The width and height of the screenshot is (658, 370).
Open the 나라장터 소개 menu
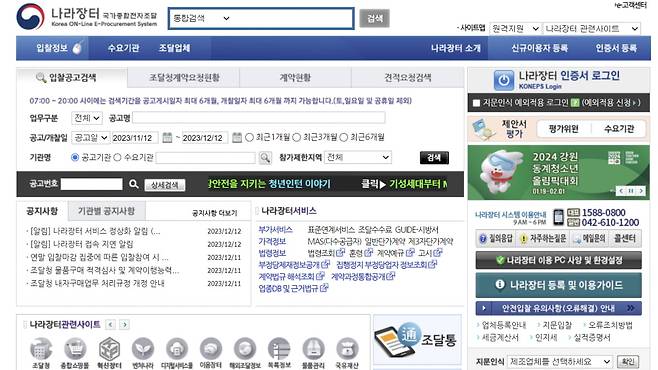click(x=456, y=48)
